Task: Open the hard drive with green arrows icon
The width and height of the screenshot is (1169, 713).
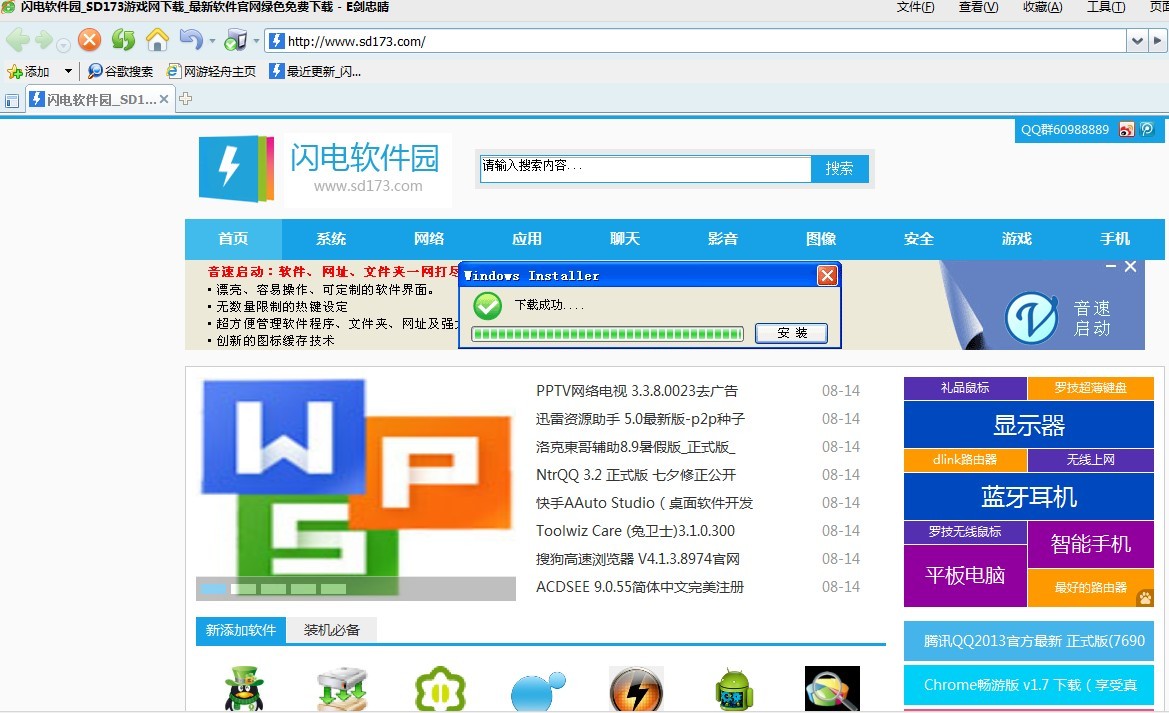Action: 342,688
